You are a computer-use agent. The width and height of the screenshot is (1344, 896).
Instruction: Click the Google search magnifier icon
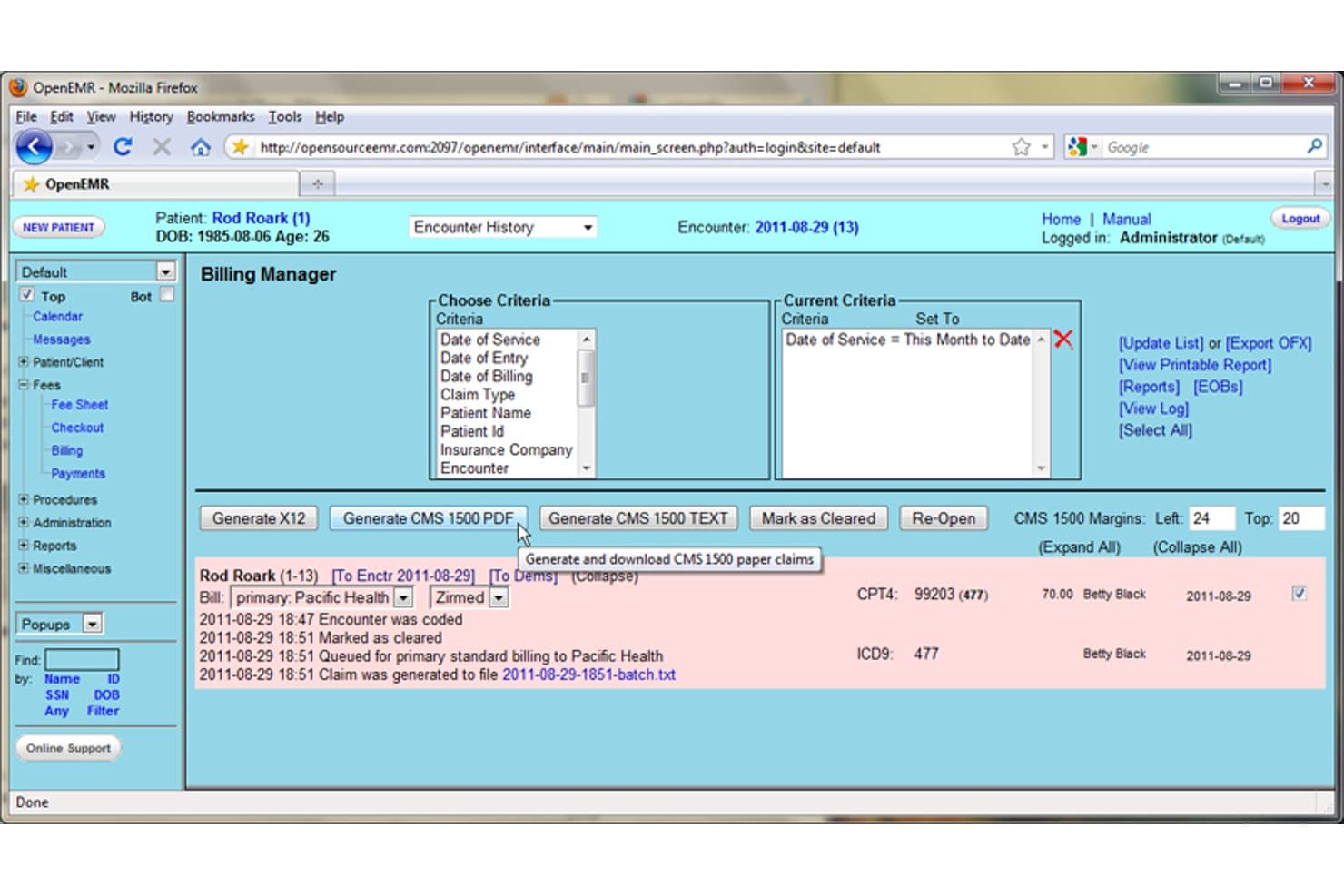coord(1314,146)
